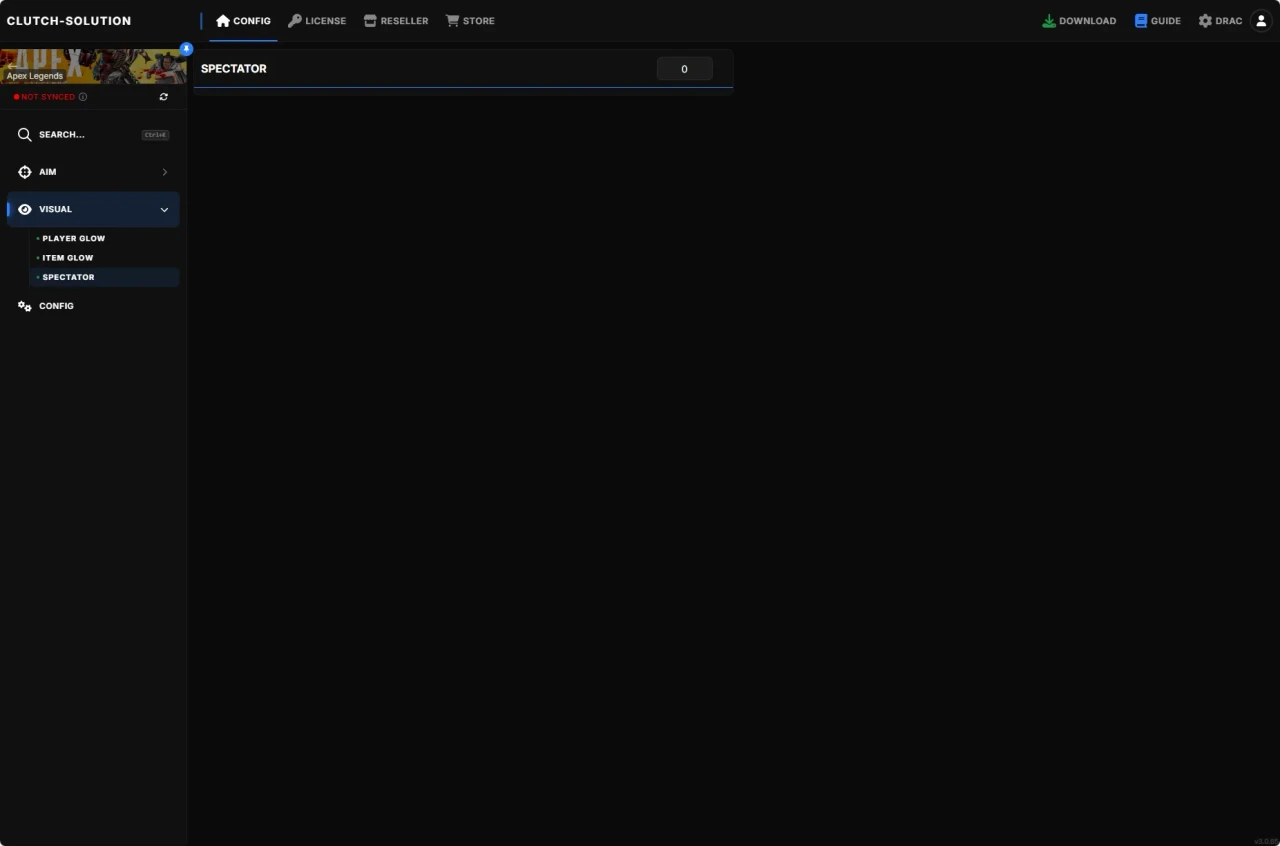Click the DOWNLOAD link
Image resolution: width=1280 pixels, height=846 pixels.
point(1079,20)
